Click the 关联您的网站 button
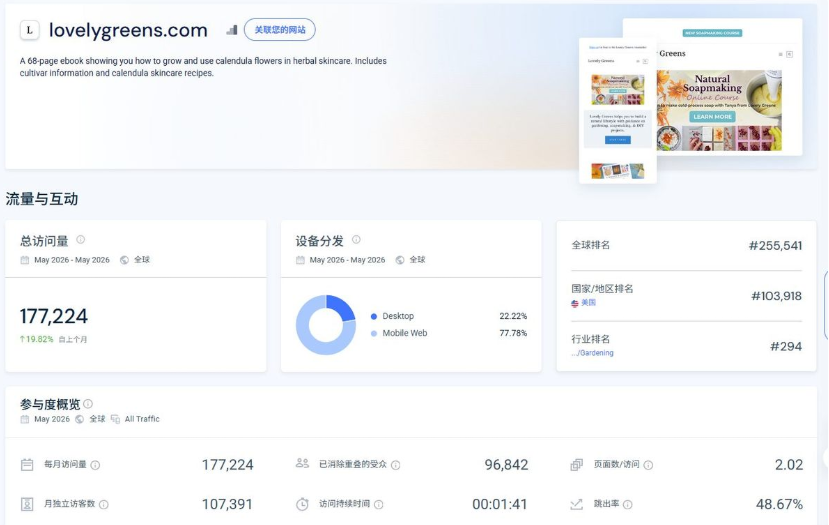 point(280,30)
